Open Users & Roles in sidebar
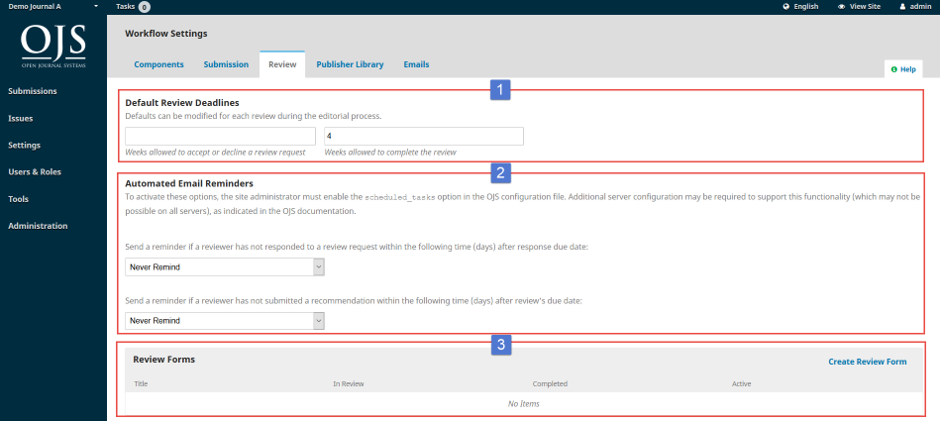Image resolution: width=940 pixels, height=421 pixels. 35,172
